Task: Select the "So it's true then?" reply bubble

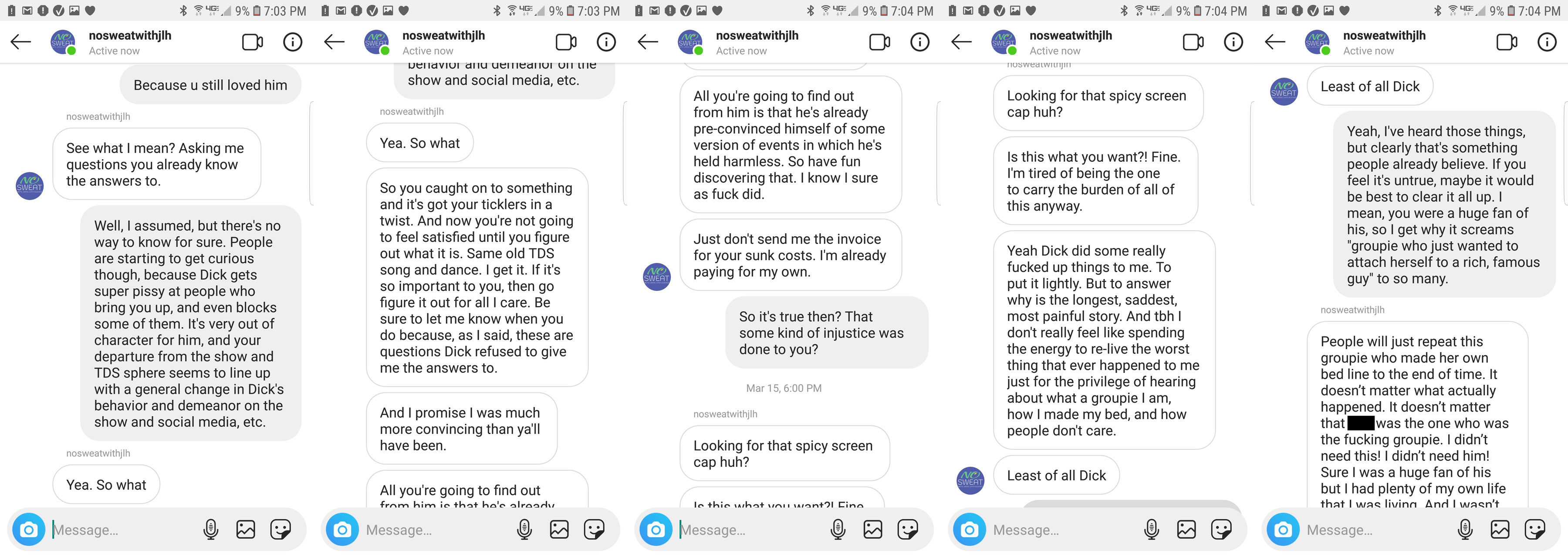Action: (x=827, y=333)
